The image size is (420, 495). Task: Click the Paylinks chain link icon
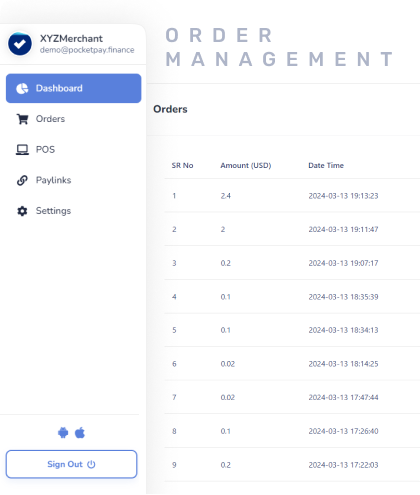[22, 180]
